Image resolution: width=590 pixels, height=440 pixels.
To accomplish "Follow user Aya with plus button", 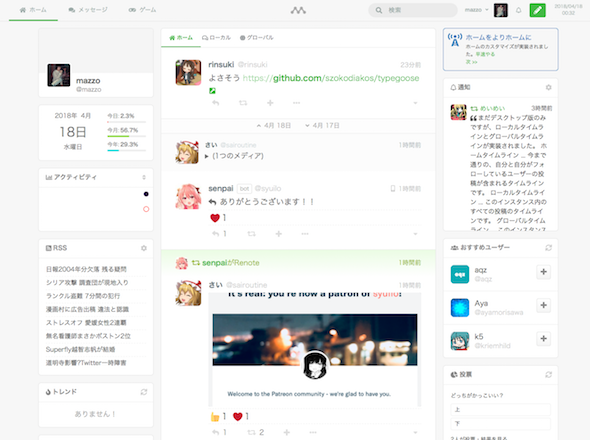I will point(543,305).
